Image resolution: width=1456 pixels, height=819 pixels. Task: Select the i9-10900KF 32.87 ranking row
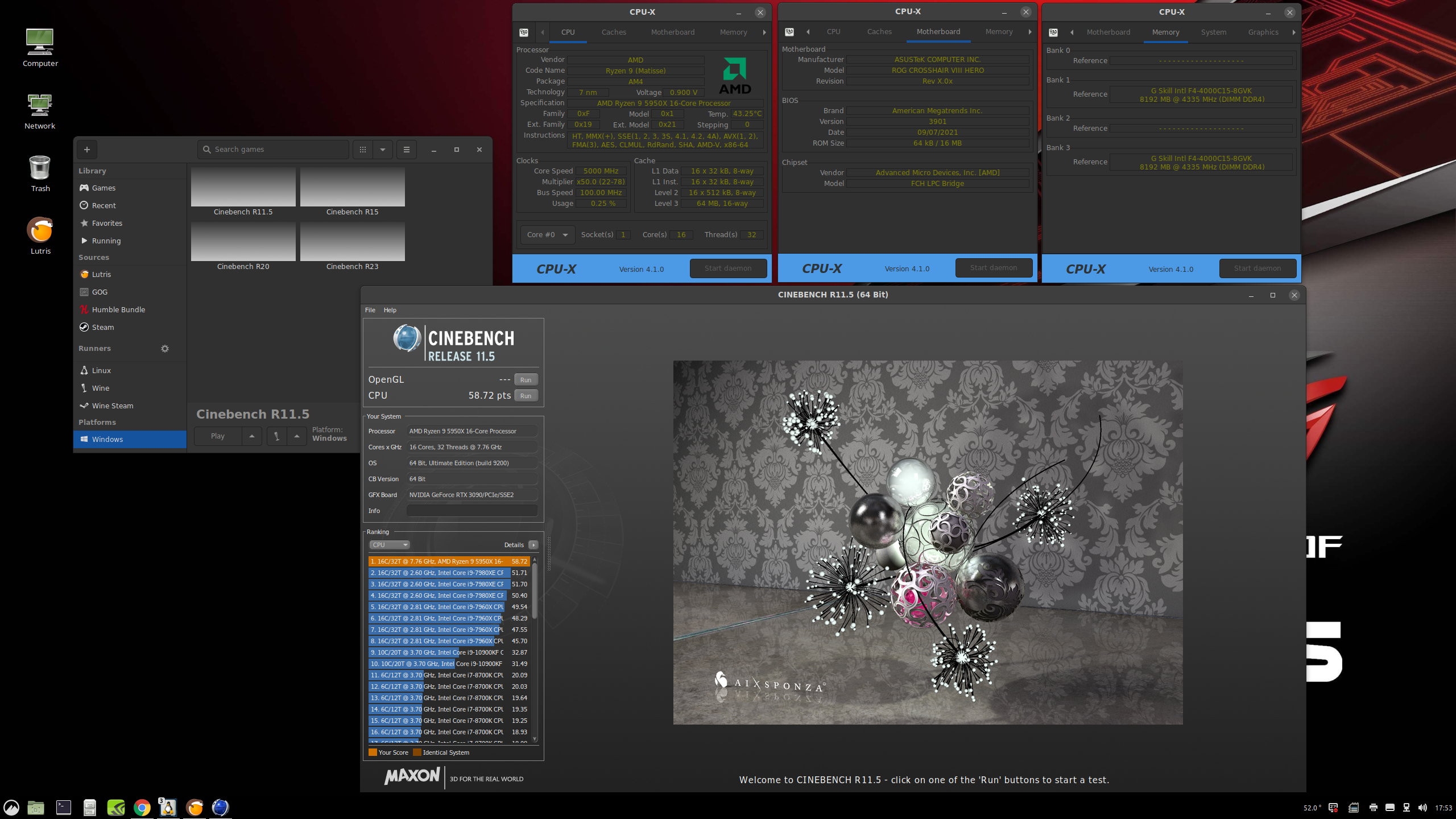[449, 652]
